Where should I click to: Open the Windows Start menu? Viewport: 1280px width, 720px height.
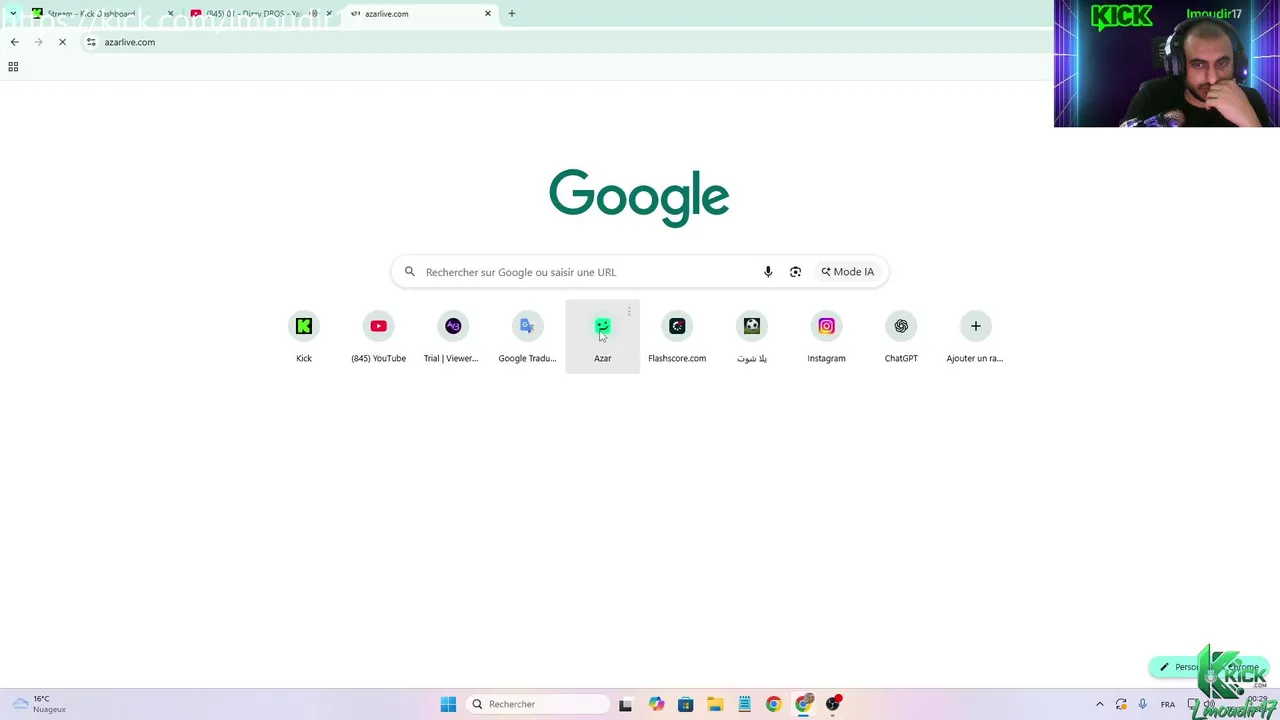pos(448,704)
